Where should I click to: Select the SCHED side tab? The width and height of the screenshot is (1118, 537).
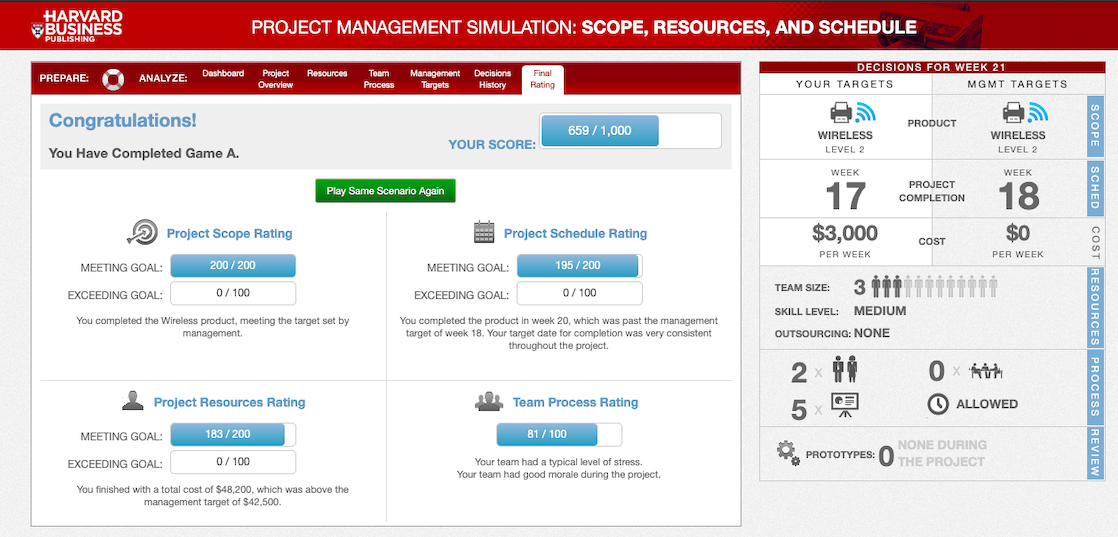1095,188
